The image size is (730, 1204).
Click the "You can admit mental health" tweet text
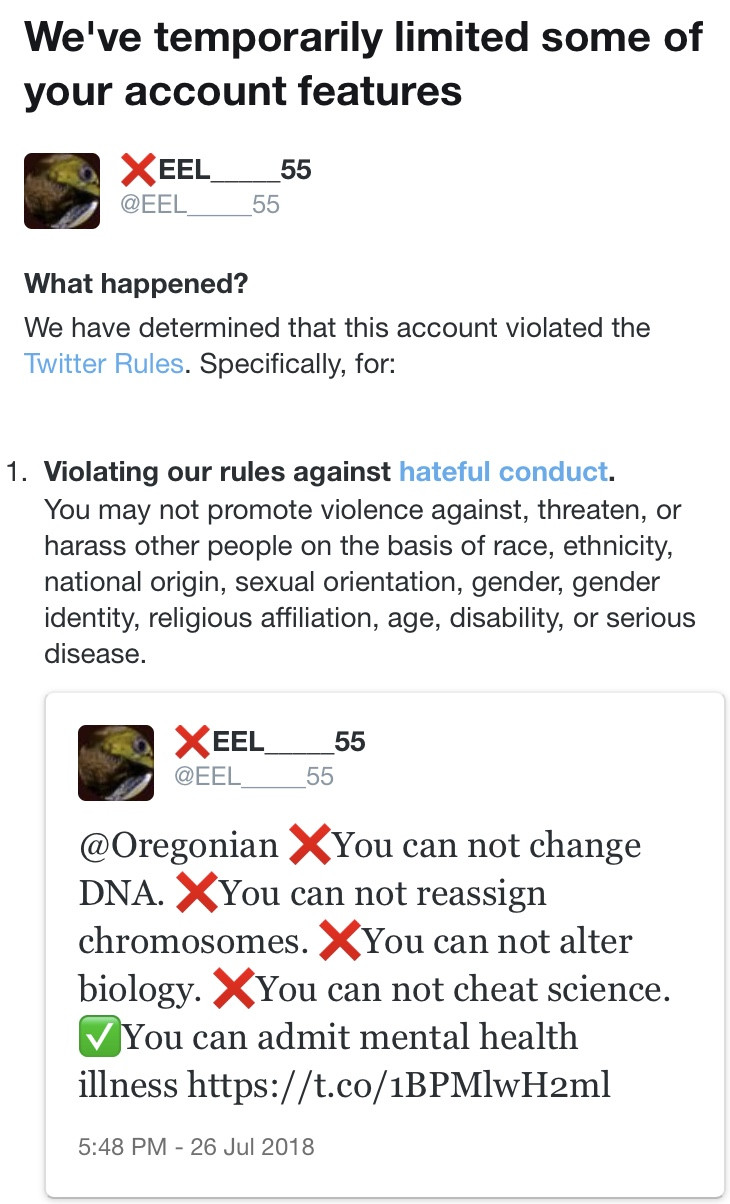coord(350,1037)
